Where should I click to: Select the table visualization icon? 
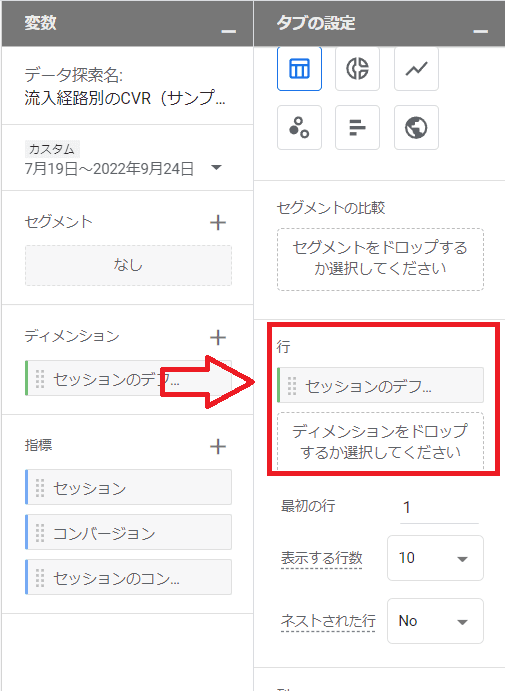(299, 69)
